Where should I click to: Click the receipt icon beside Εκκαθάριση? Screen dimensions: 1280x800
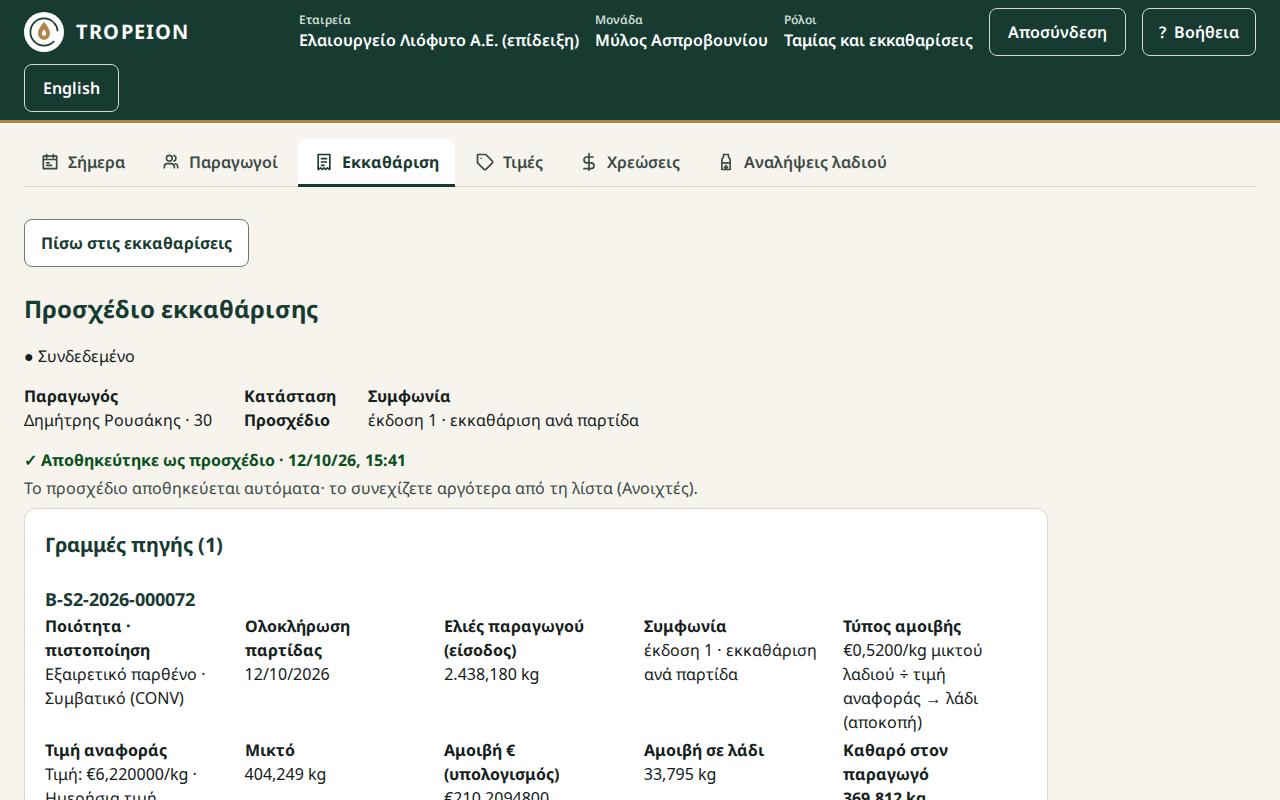pos(324,162)
